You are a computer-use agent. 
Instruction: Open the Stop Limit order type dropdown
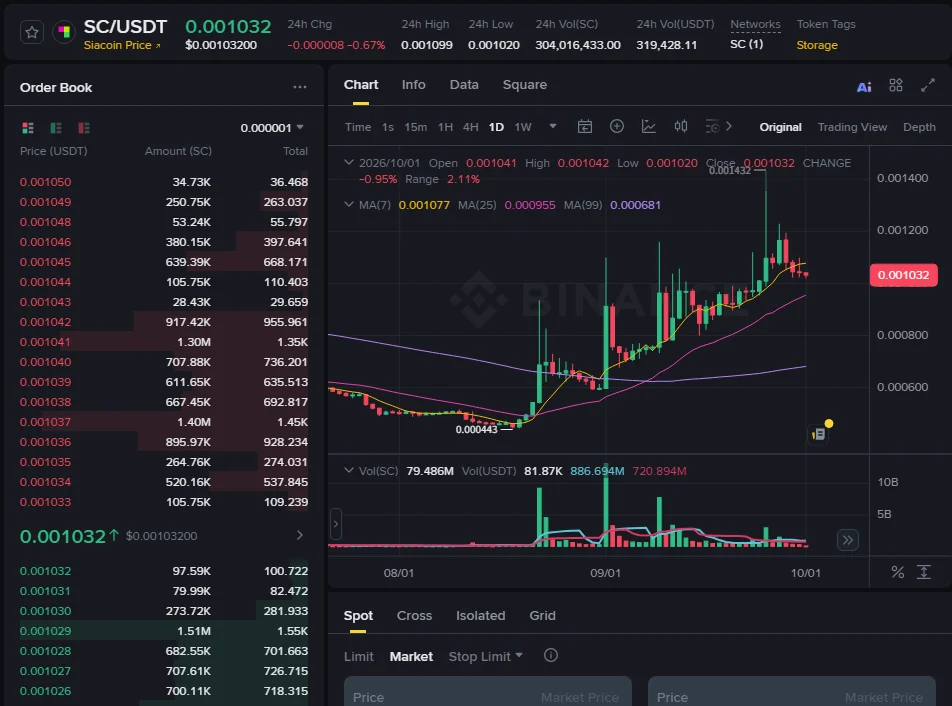pos(485,657)
